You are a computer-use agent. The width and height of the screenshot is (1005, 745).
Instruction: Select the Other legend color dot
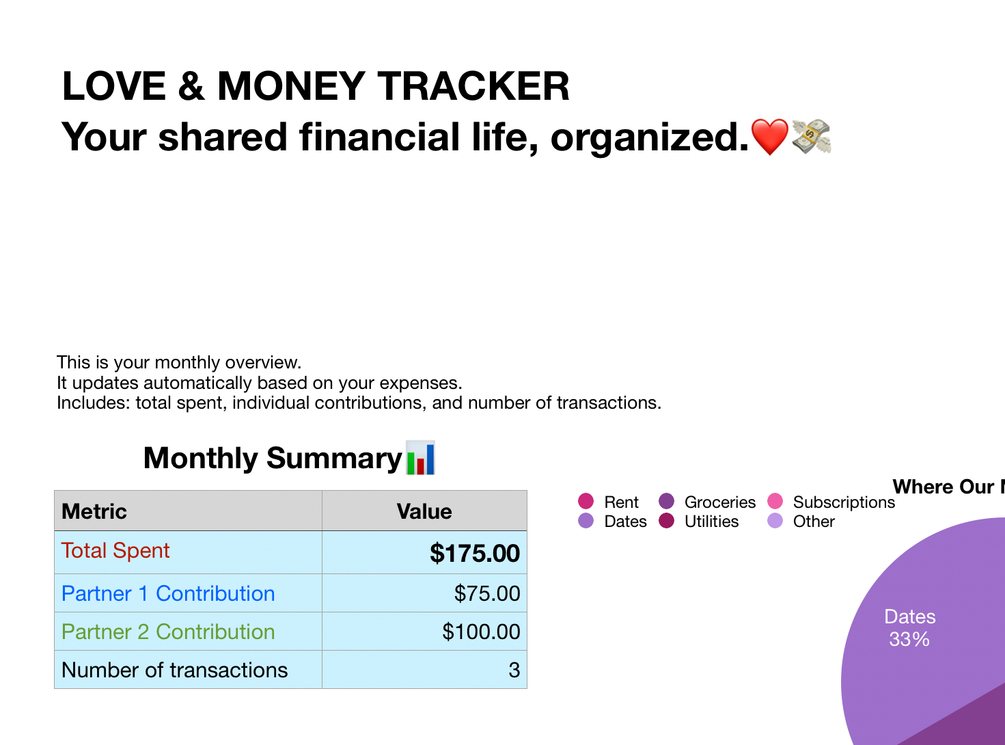pyautogui.click(x=775, y=521)
